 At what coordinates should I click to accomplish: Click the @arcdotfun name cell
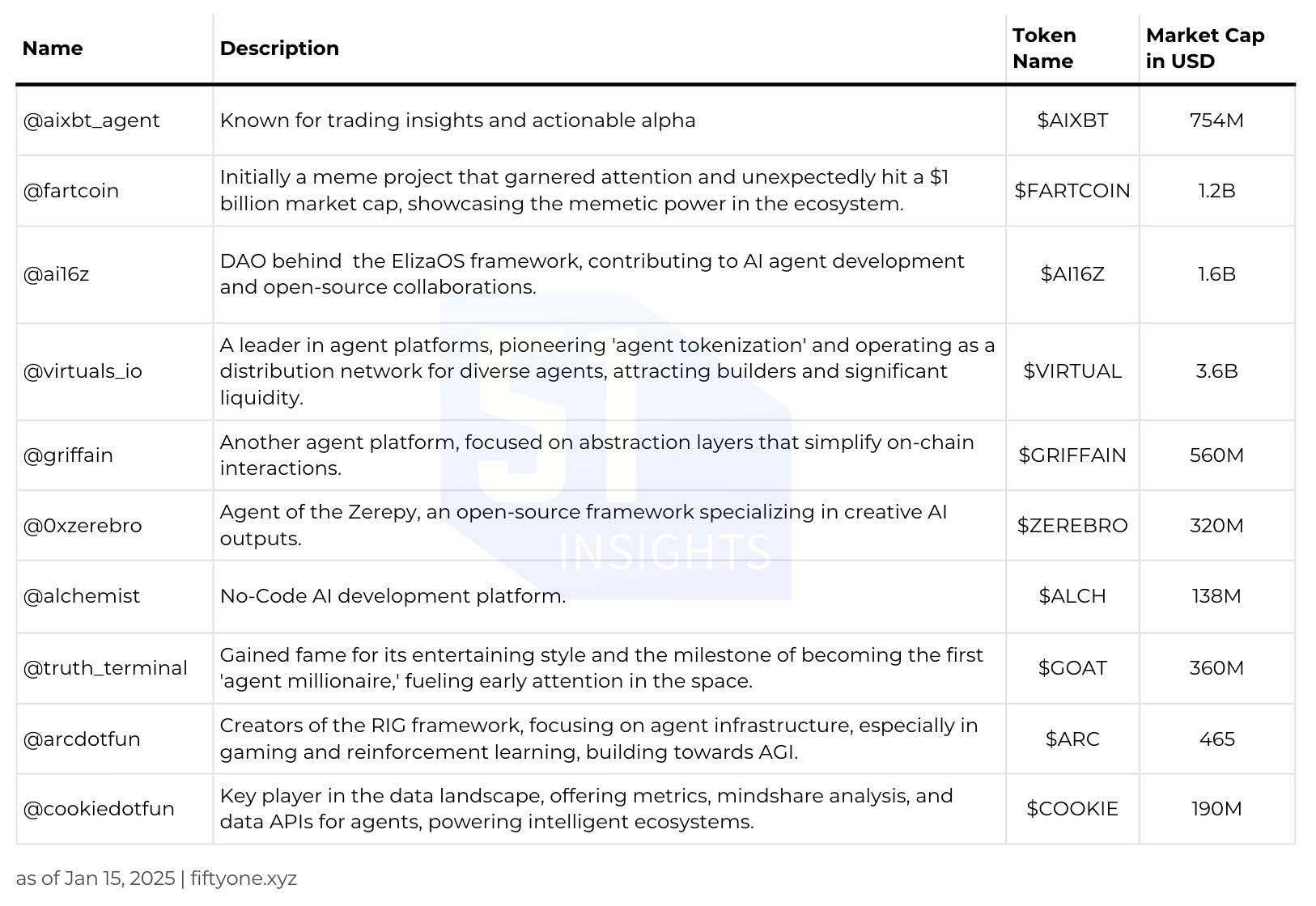pos(82,739)
